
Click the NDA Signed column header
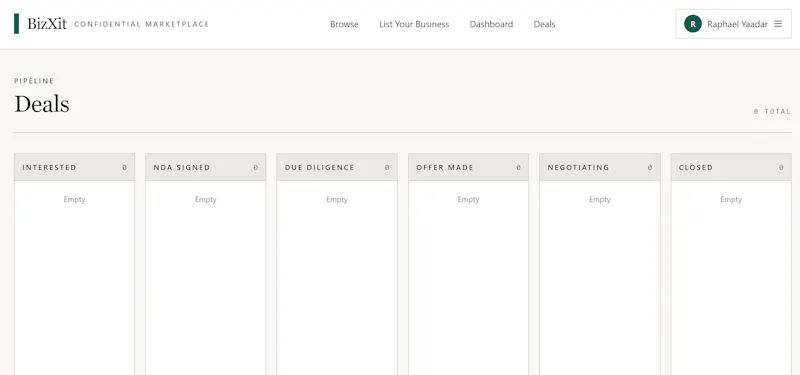(206, 167)
